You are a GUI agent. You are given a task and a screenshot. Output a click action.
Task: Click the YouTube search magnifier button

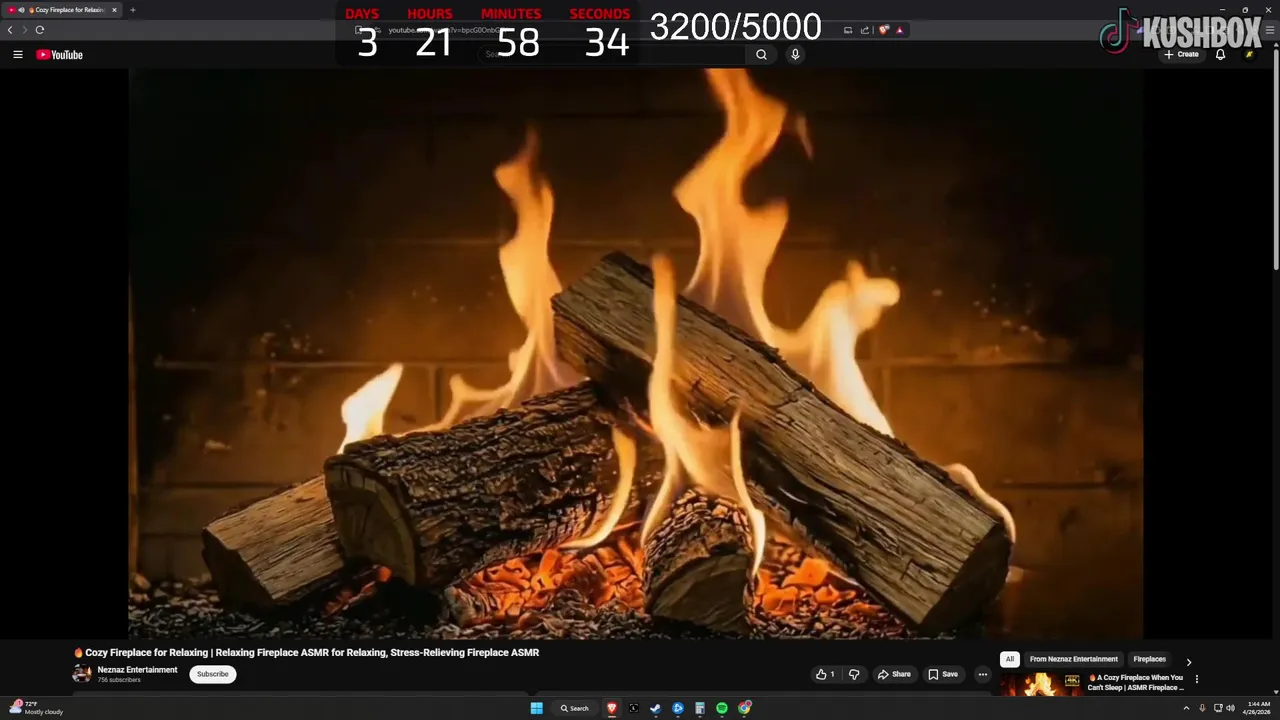[x=761, y=55]
